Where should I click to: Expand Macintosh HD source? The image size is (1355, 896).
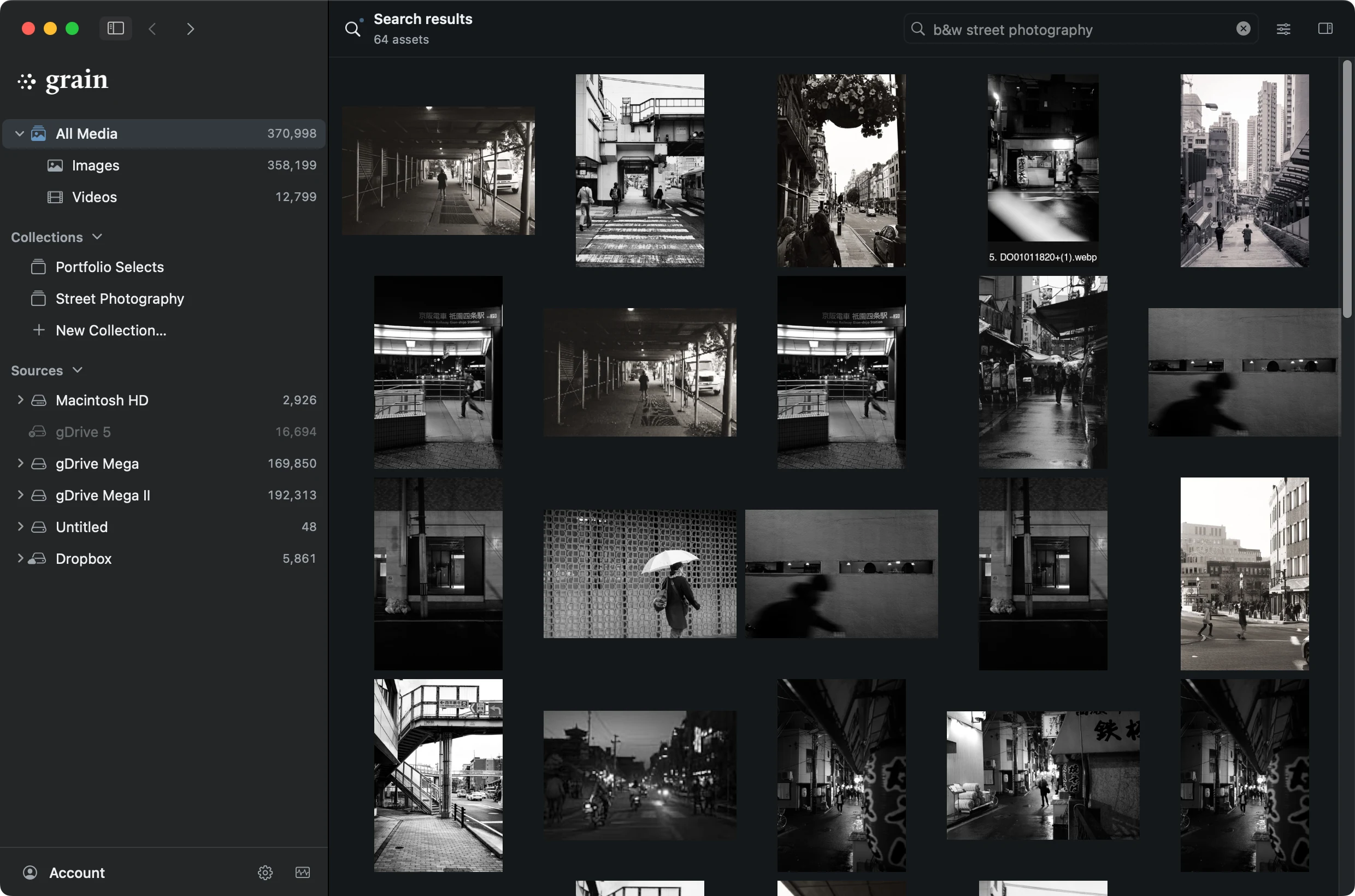pos(20,400)
